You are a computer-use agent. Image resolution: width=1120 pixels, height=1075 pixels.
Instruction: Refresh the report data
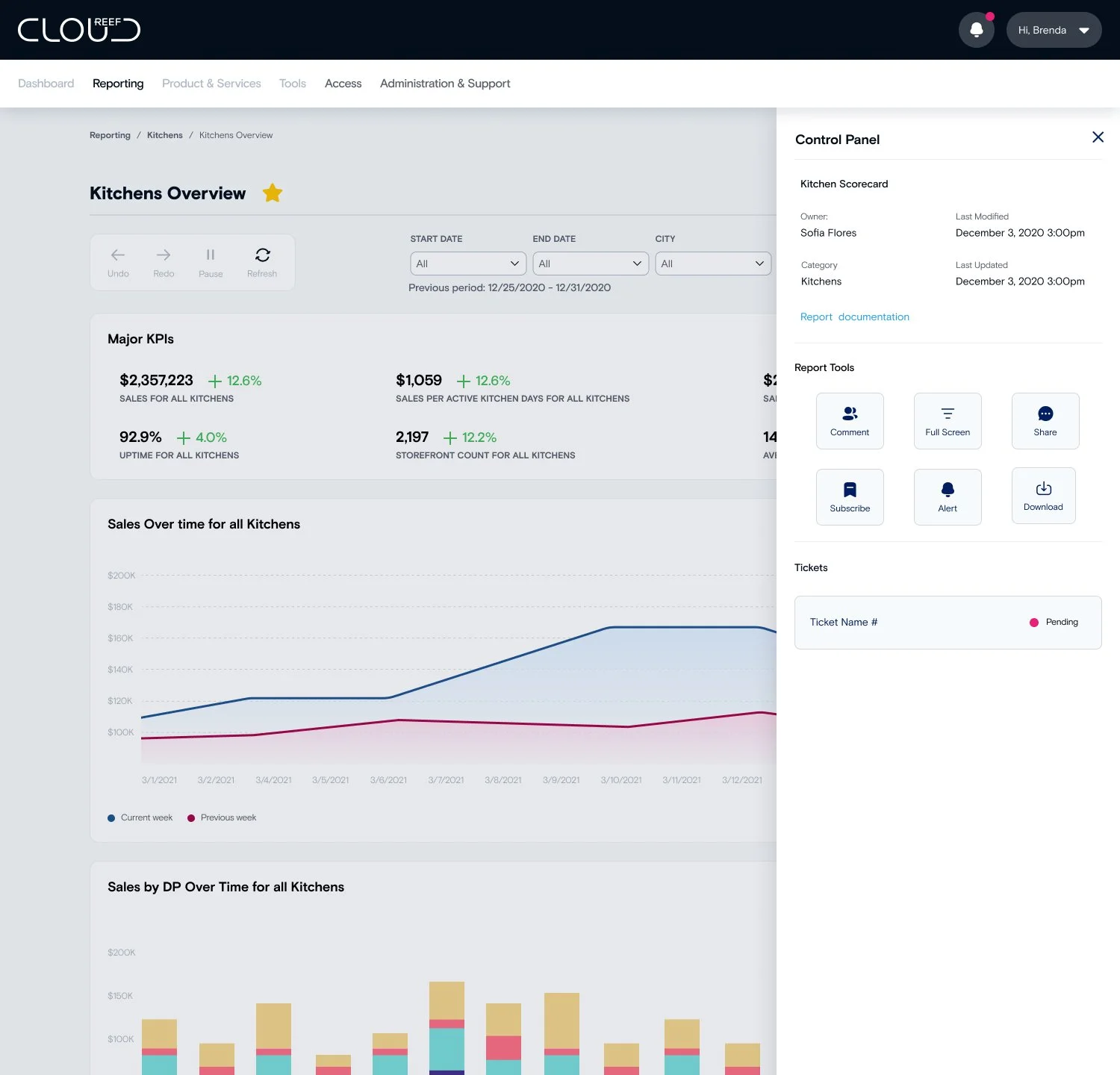(262, 262)
